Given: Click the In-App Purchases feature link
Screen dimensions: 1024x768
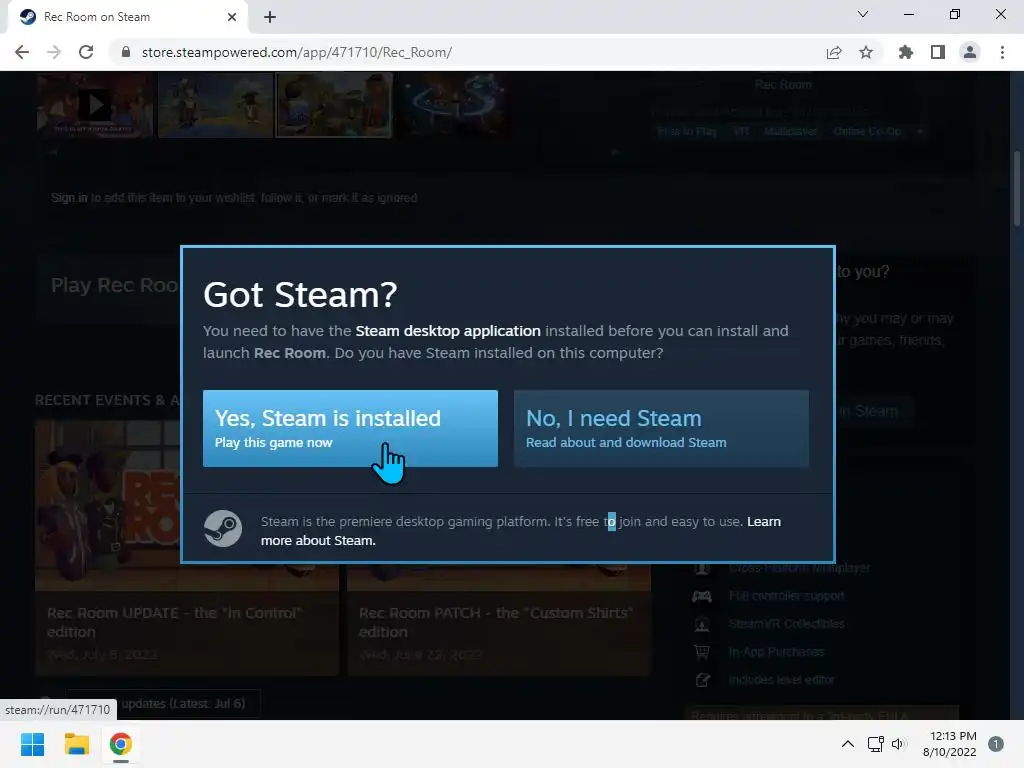Looking at the screenshot, I should [776, 651].
